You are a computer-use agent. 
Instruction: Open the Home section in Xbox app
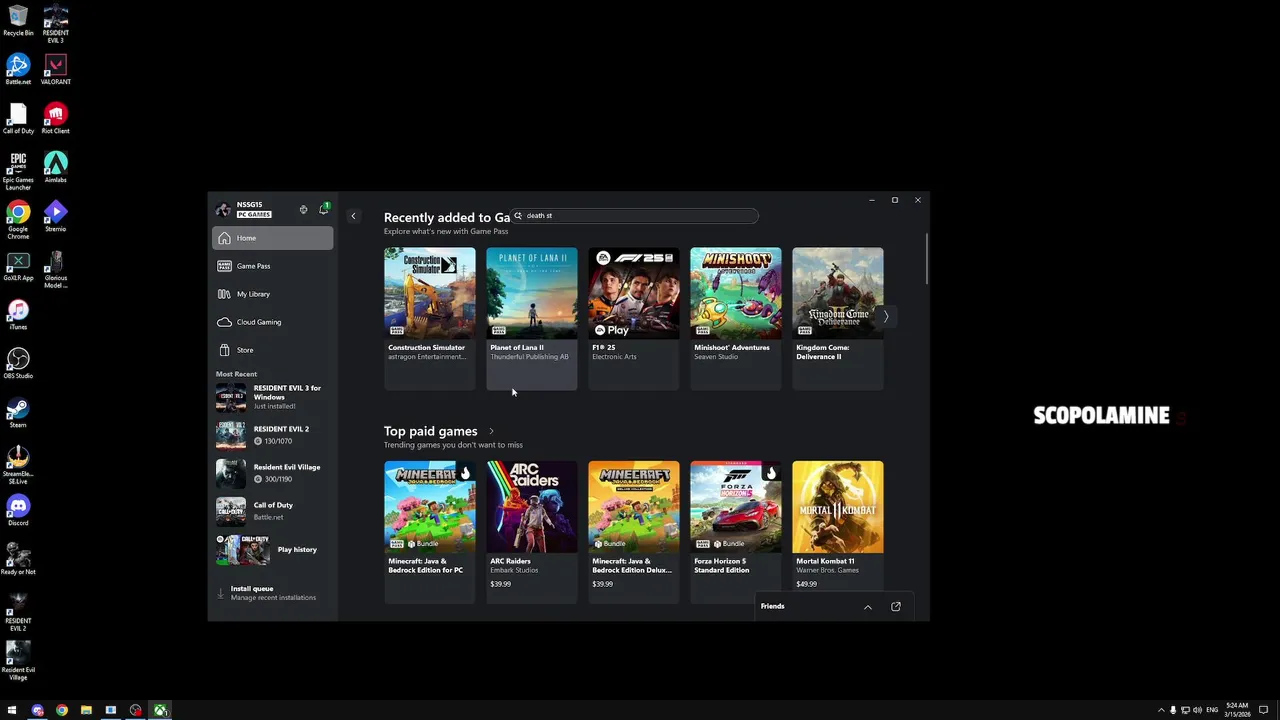pos(272,238)
